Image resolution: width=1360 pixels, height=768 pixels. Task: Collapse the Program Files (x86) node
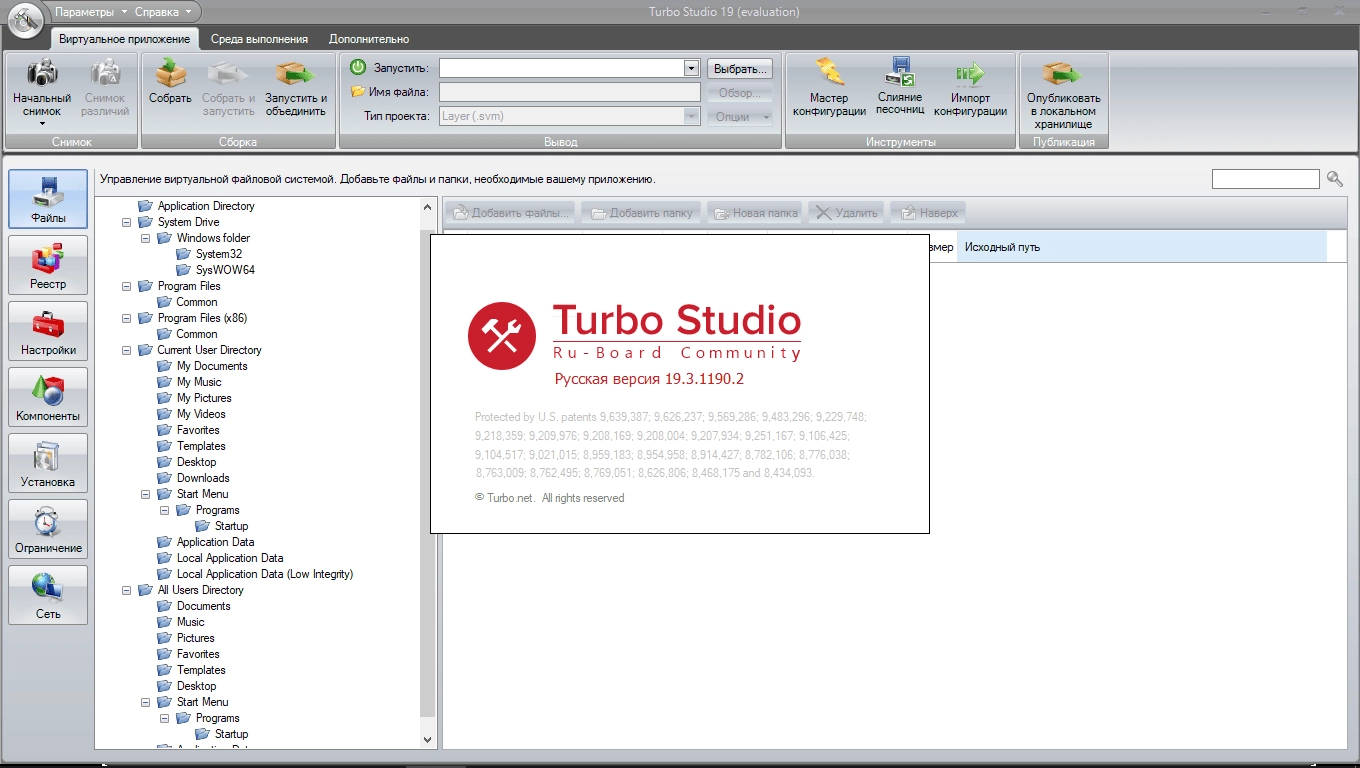click(x=126, y=318)
